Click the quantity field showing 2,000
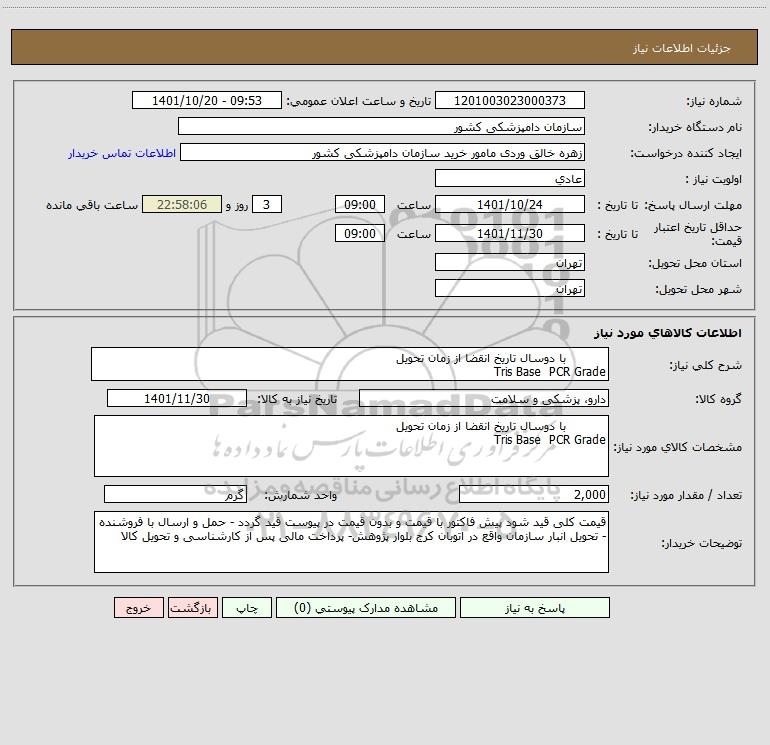Viewport: 770px width, 745px height. click(534, 494)
